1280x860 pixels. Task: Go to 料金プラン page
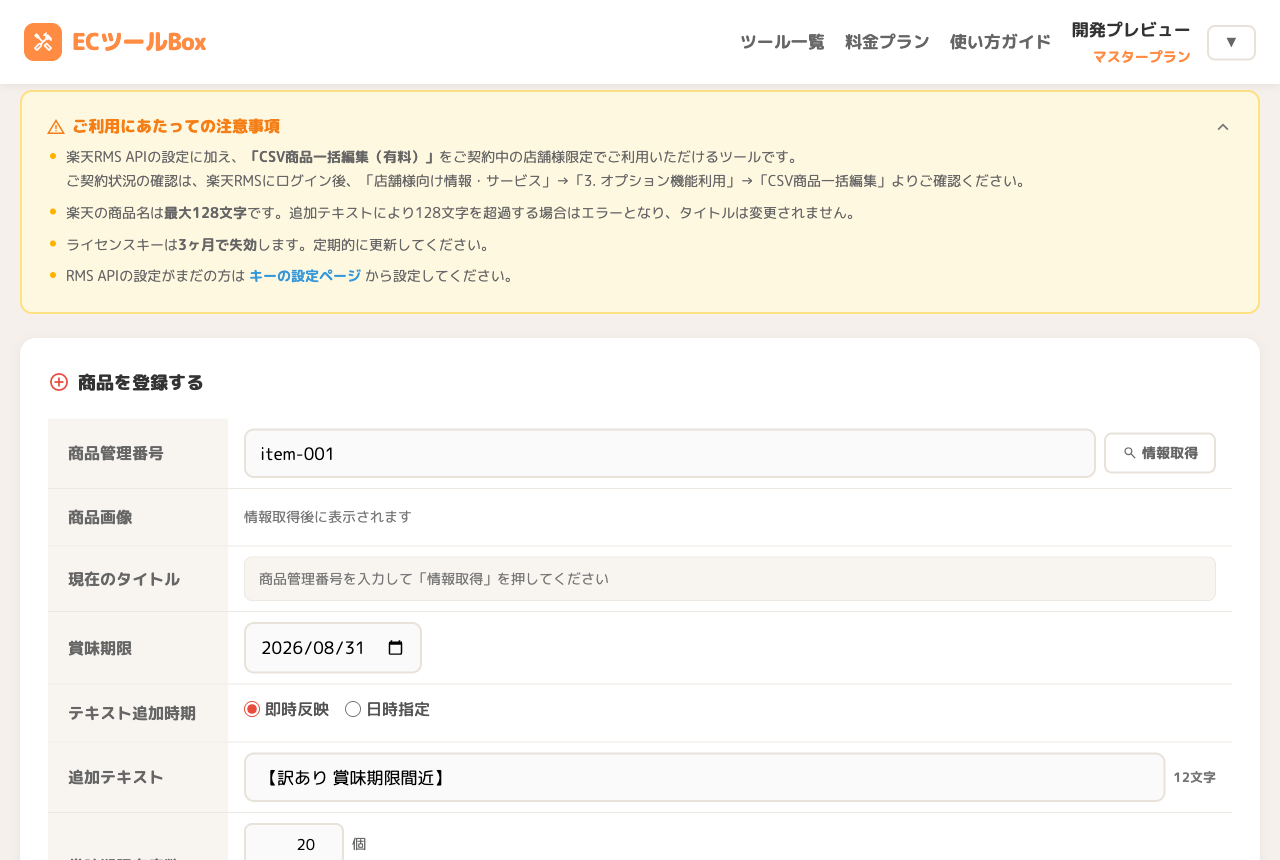point(887,42)
